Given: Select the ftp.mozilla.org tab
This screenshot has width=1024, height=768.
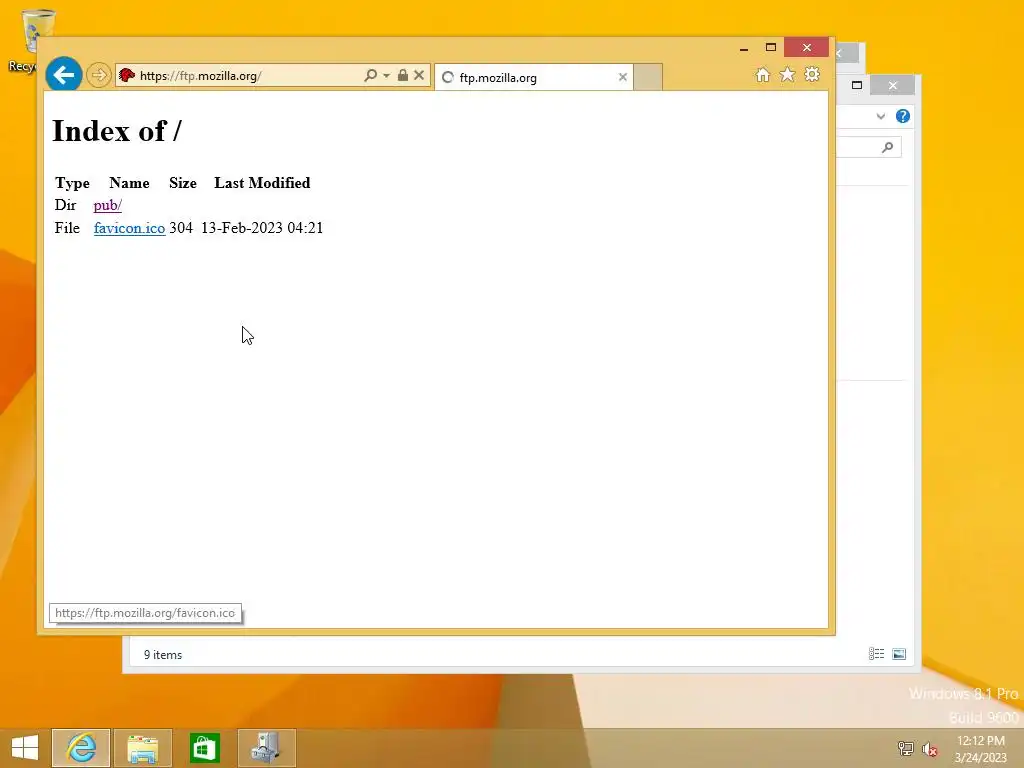Looking at the screenshot, I should (533, 78).
